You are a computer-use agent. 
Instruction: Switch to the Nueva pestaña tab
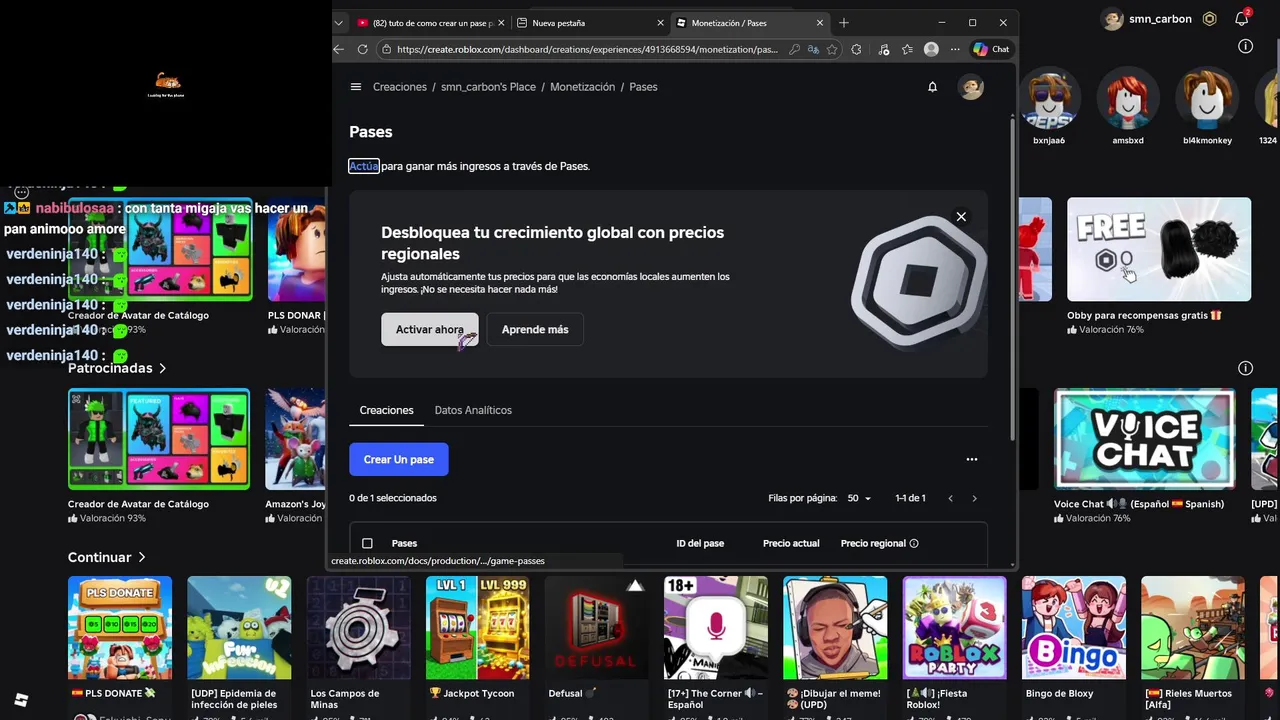[590, 22]
